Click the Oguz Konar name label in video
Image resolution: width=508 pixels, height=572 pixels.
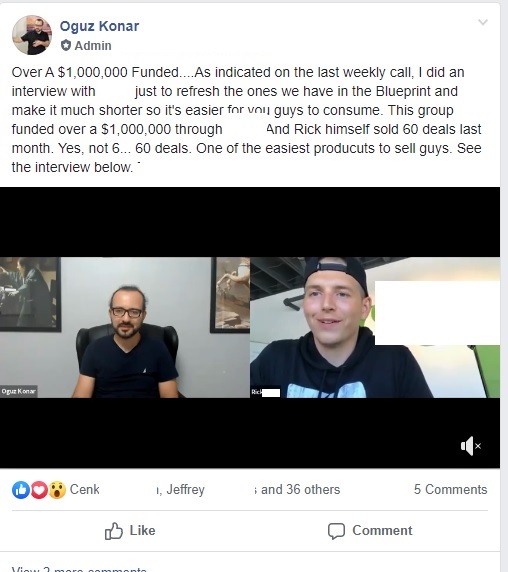tap(18, 391)
